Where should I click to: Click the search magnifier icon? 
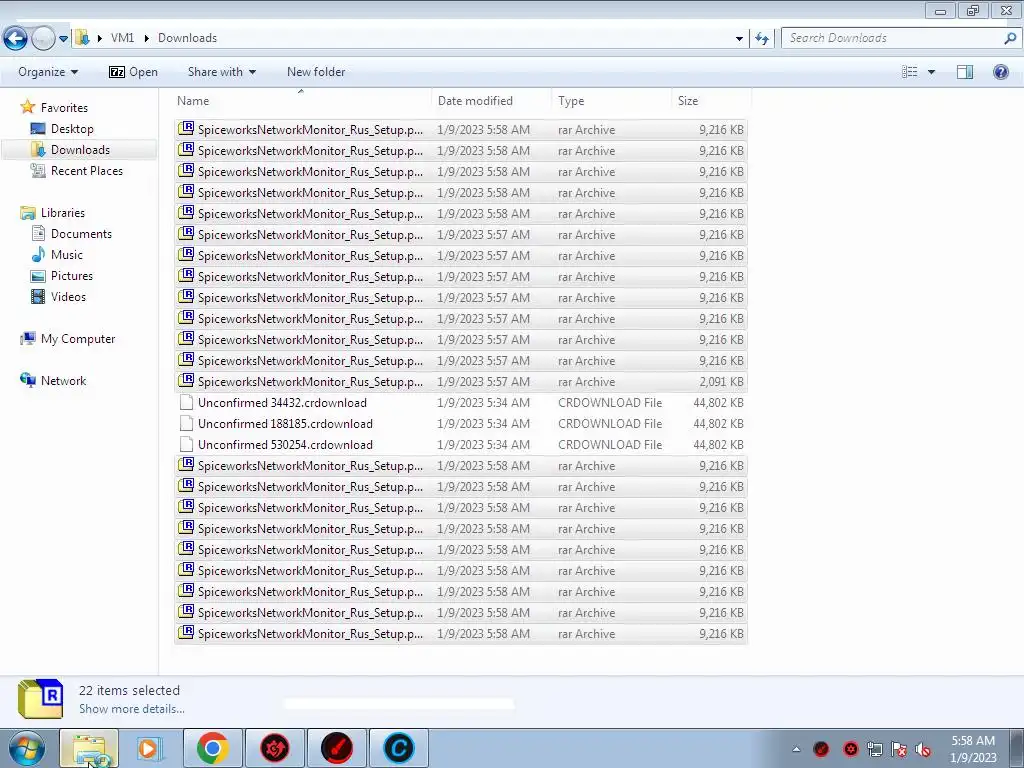[x=1010, y=38]
